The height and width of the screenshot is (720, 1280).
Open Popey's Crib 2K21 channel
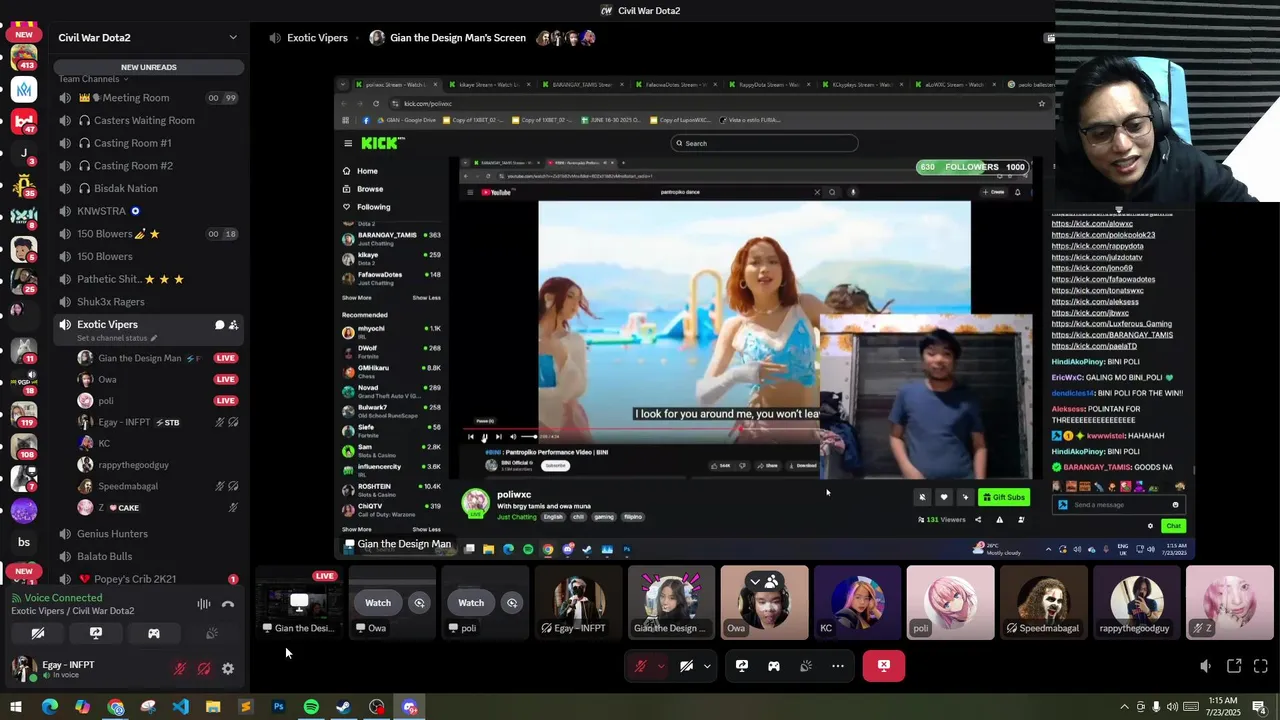pyautogui.click(x=148, y=579)
